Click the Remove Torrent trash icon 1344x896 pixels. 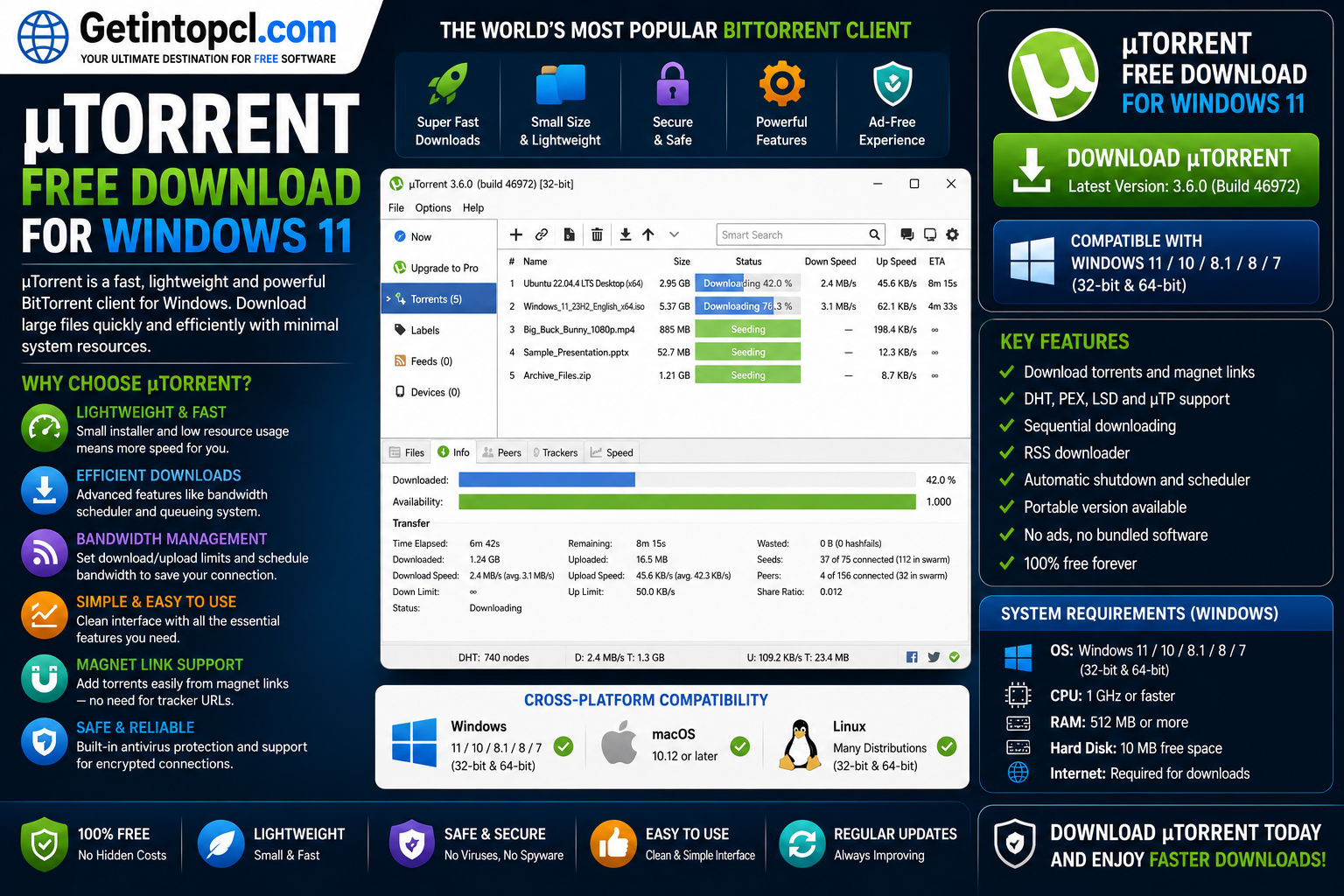[597, 234]
